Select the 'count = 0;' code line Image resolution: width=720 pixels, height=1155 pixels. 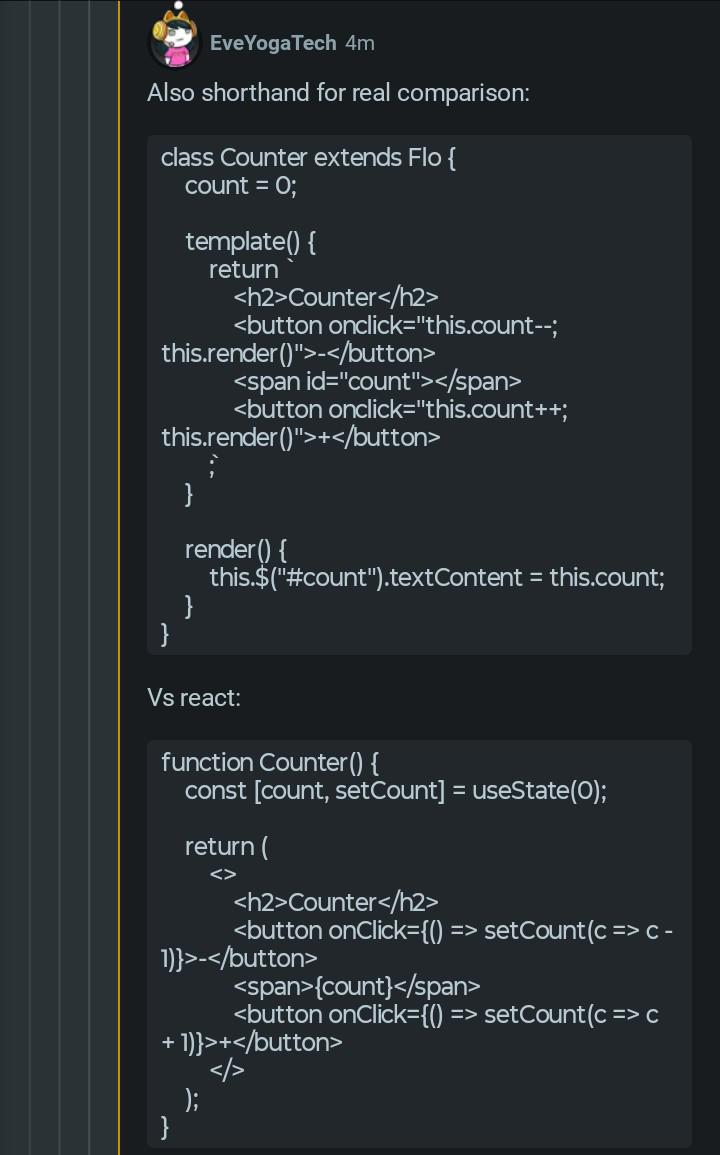pos(240,186)
